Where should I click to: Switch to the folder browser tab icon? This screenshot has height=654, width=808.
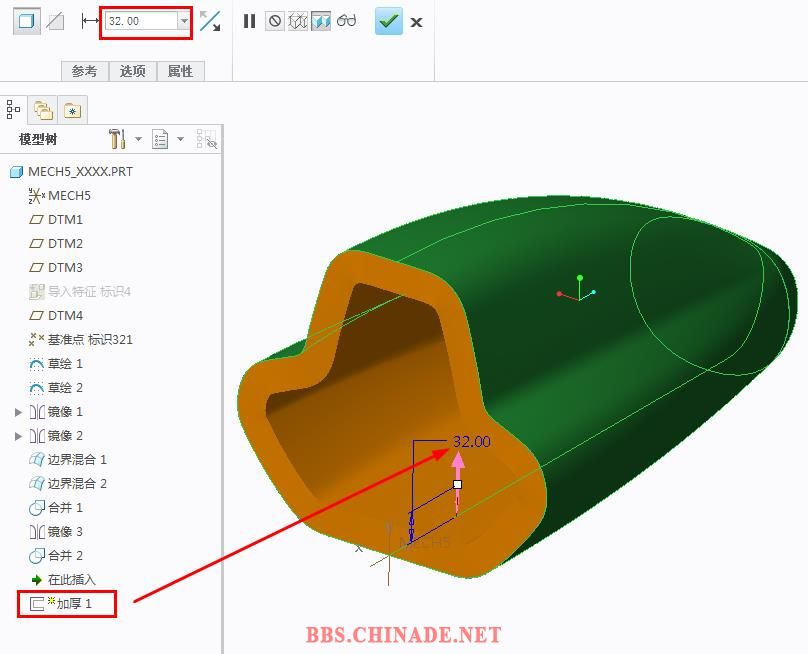pos(42,110)
